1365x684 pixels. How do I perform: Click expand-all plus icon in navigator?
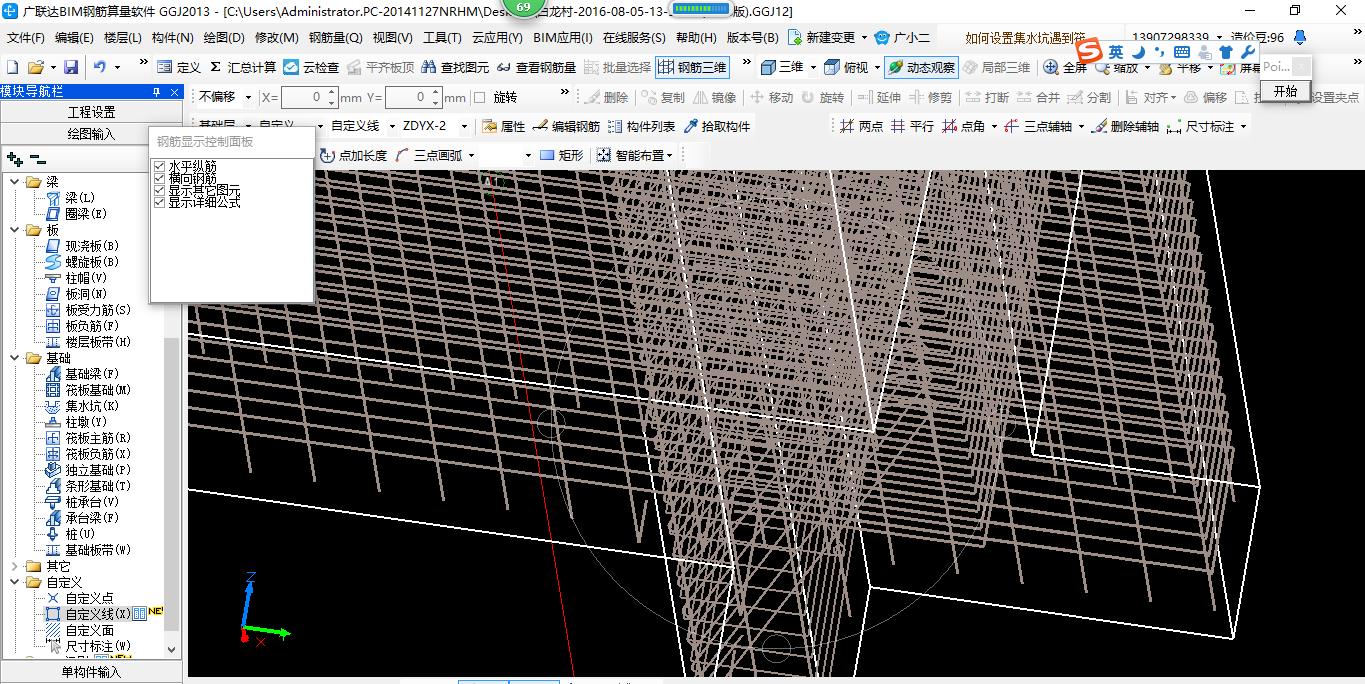pos(15,159)
